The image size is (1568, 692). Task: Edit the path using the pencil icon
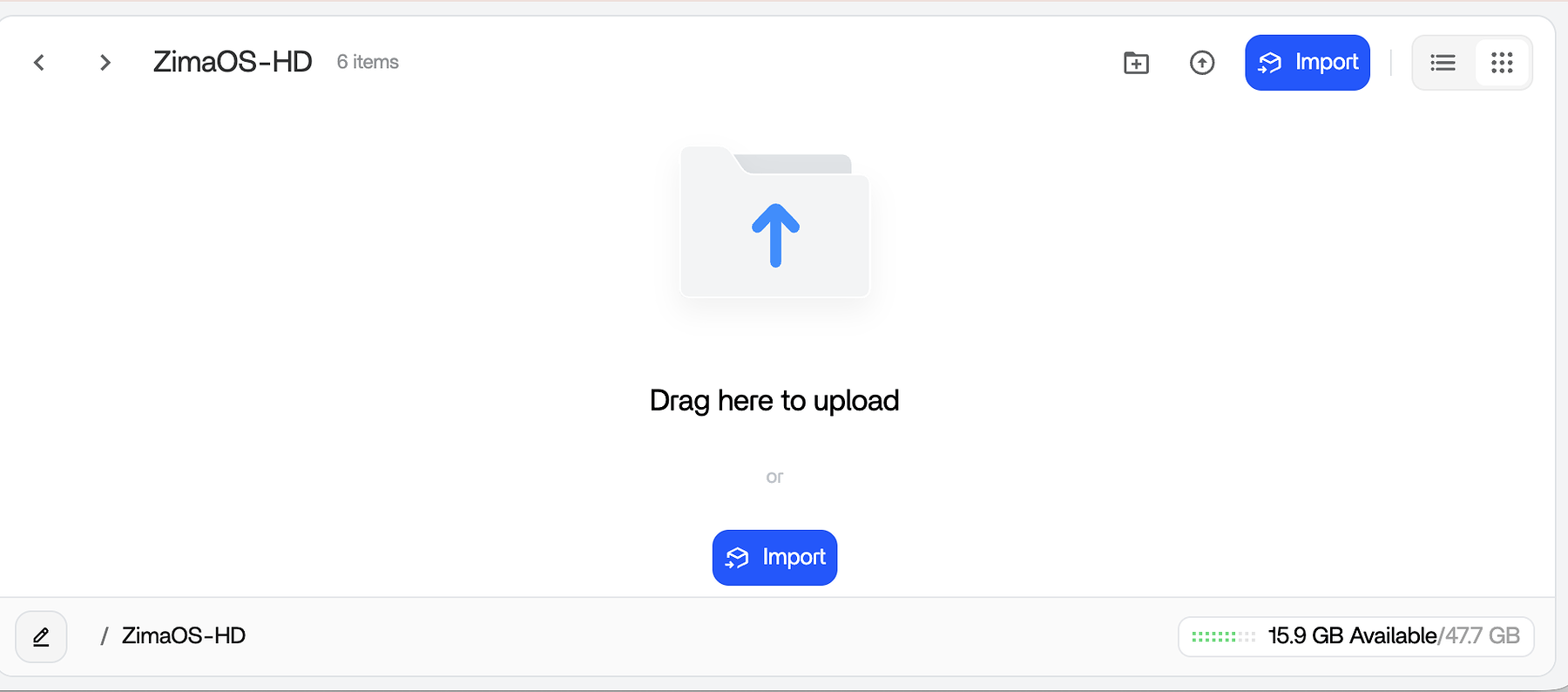tap(41, 637)
